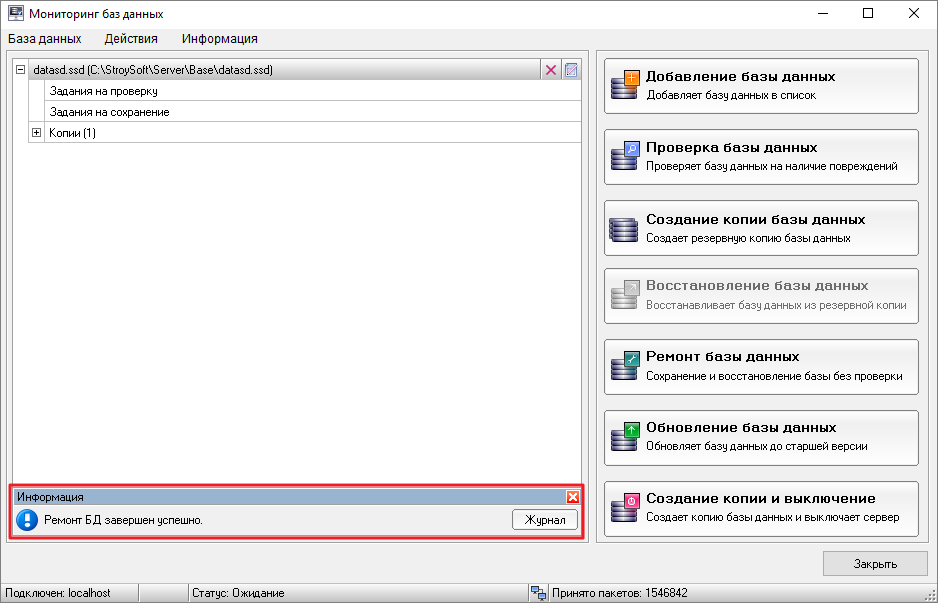Open the Информация menu

[220, 39]
